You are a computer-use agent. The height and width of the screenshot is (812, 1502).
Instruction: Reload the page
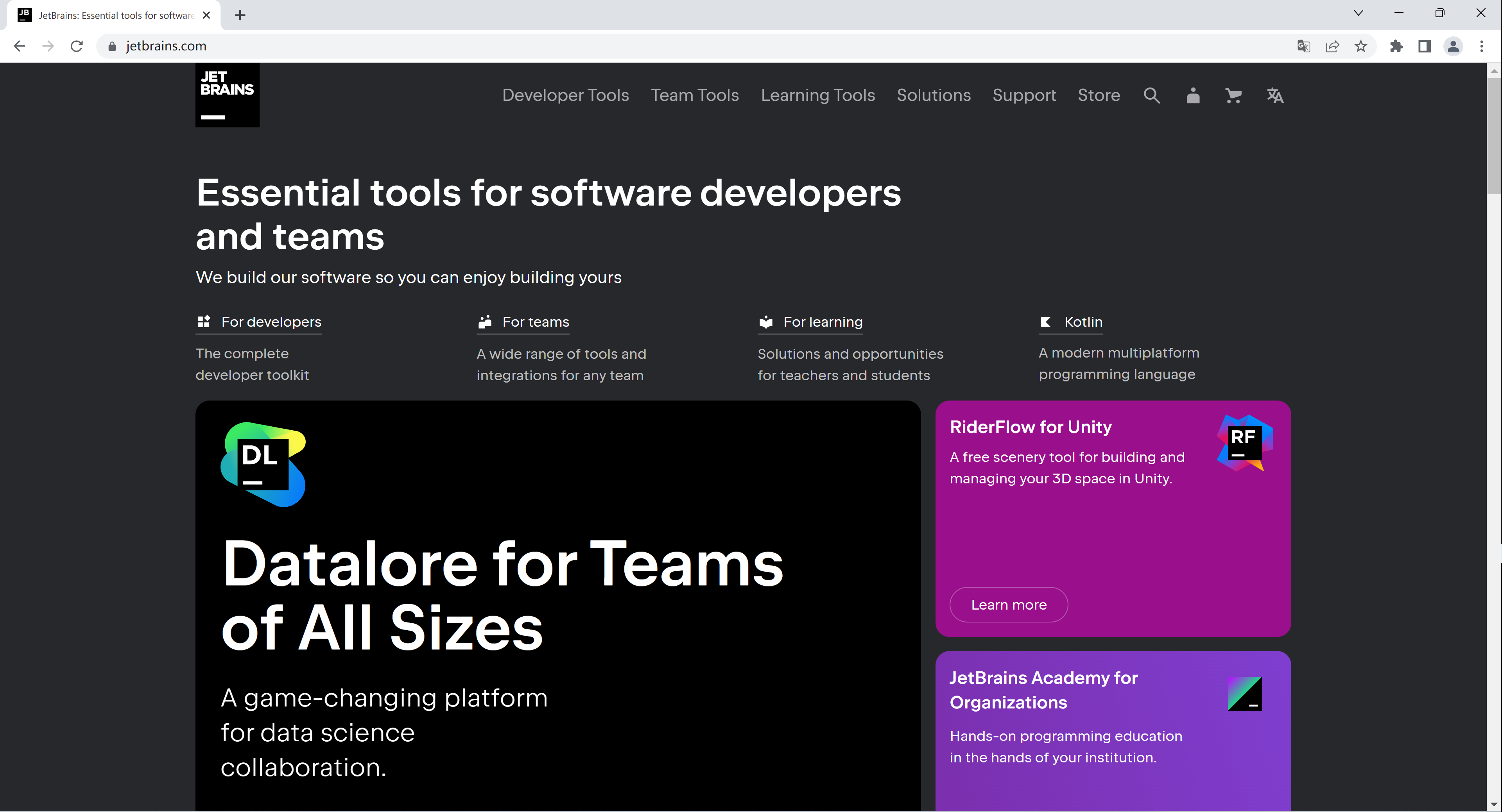coord(76,46)
